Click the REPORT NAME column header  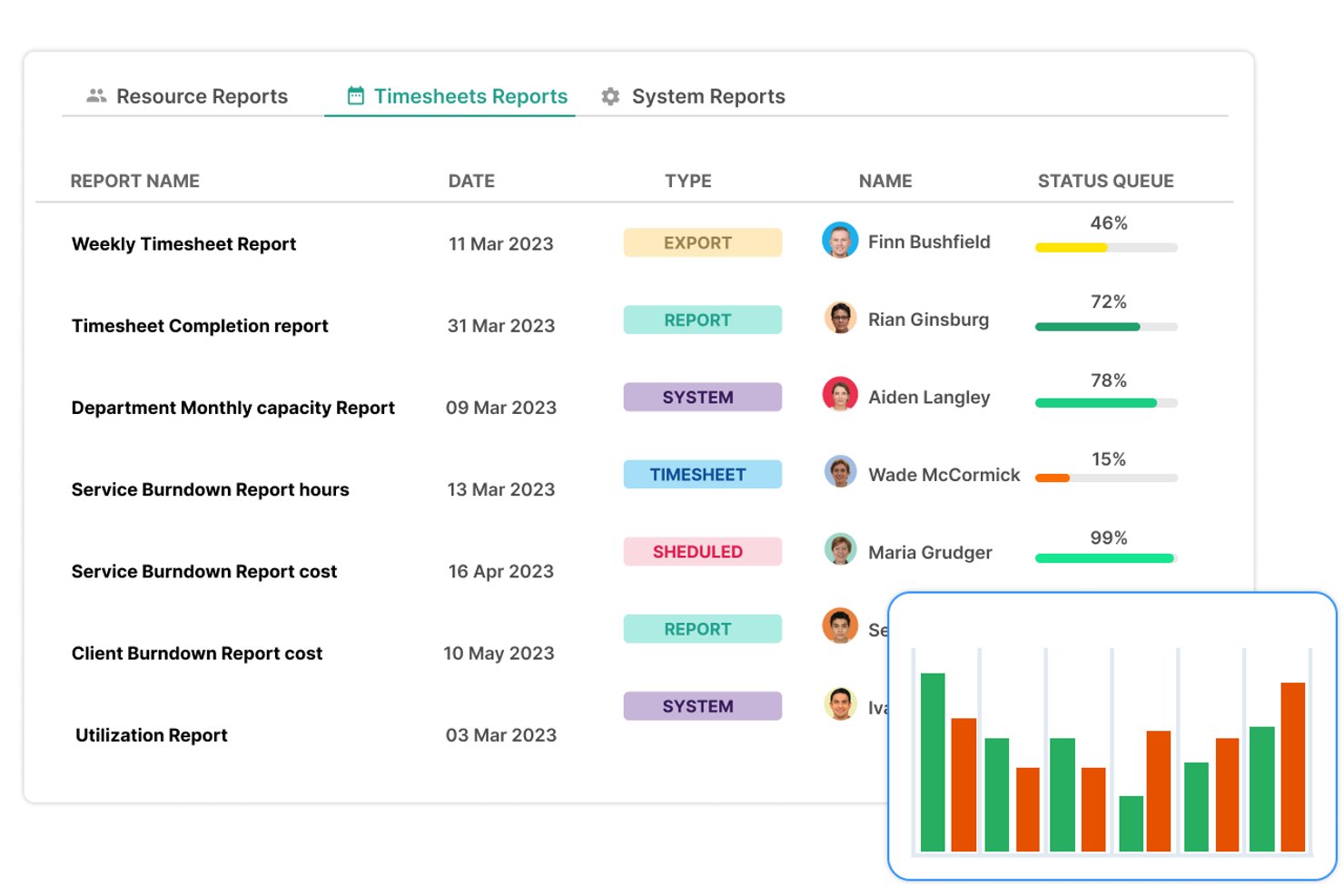(x=134, y=181)
